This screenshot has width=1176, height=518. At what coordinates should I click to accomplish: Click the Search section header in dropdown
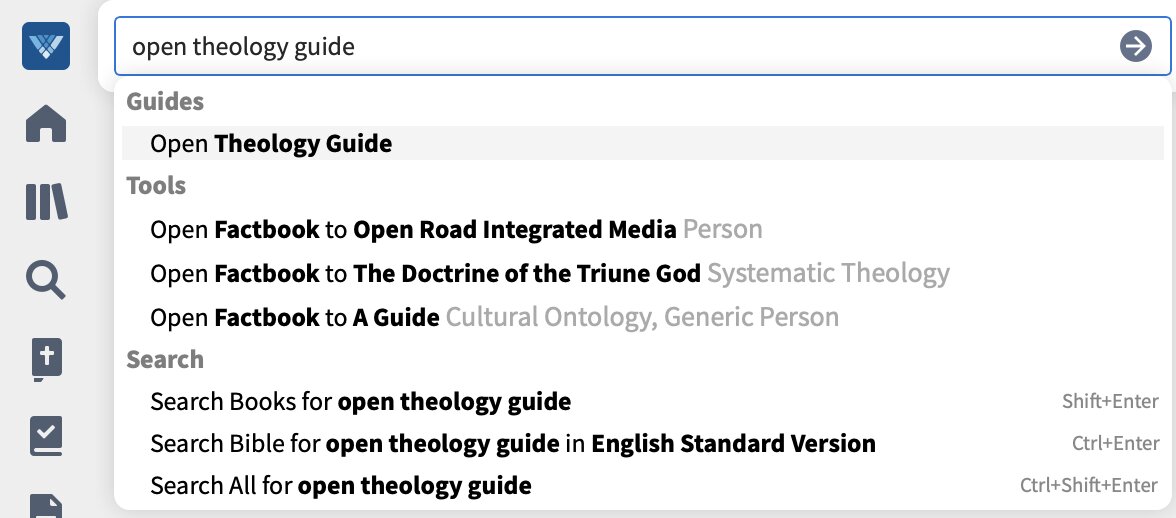click(x=165, y=360)
